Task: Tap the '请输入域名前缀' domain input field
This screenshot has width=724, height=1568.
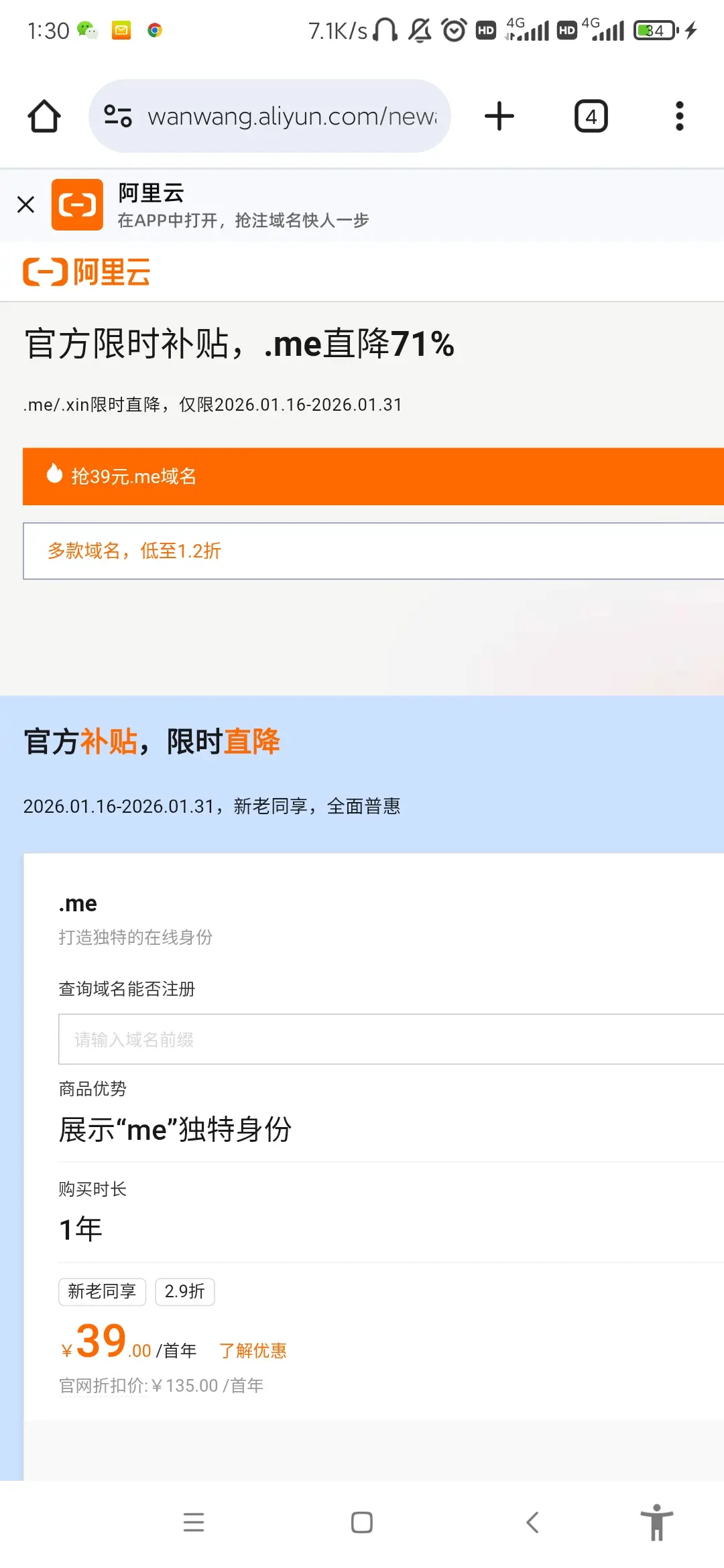Action: [x=391, y=1039]
